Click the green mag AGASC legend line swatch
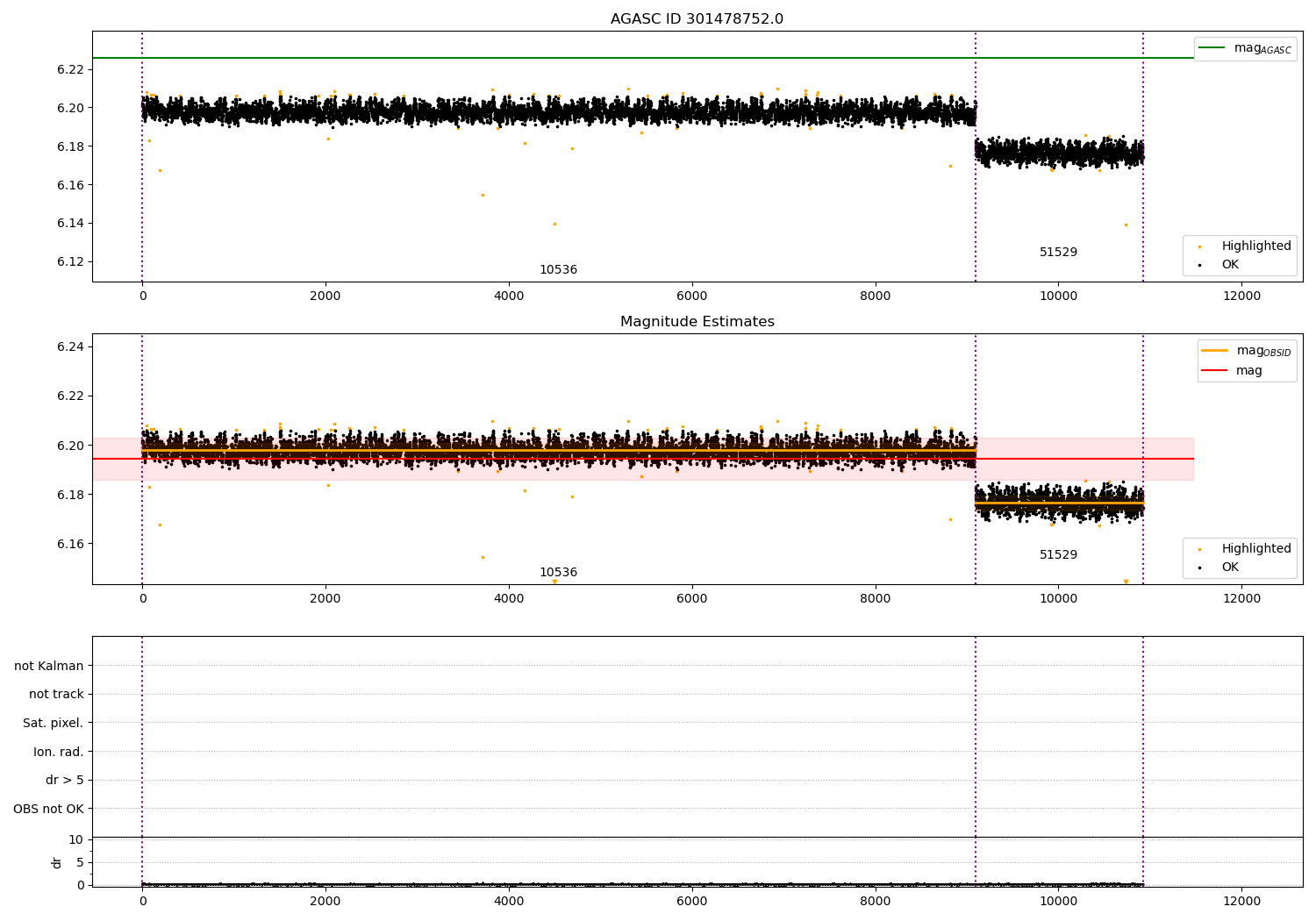The width and height of the screenshot is (1316, 921). click(1212, 48)
